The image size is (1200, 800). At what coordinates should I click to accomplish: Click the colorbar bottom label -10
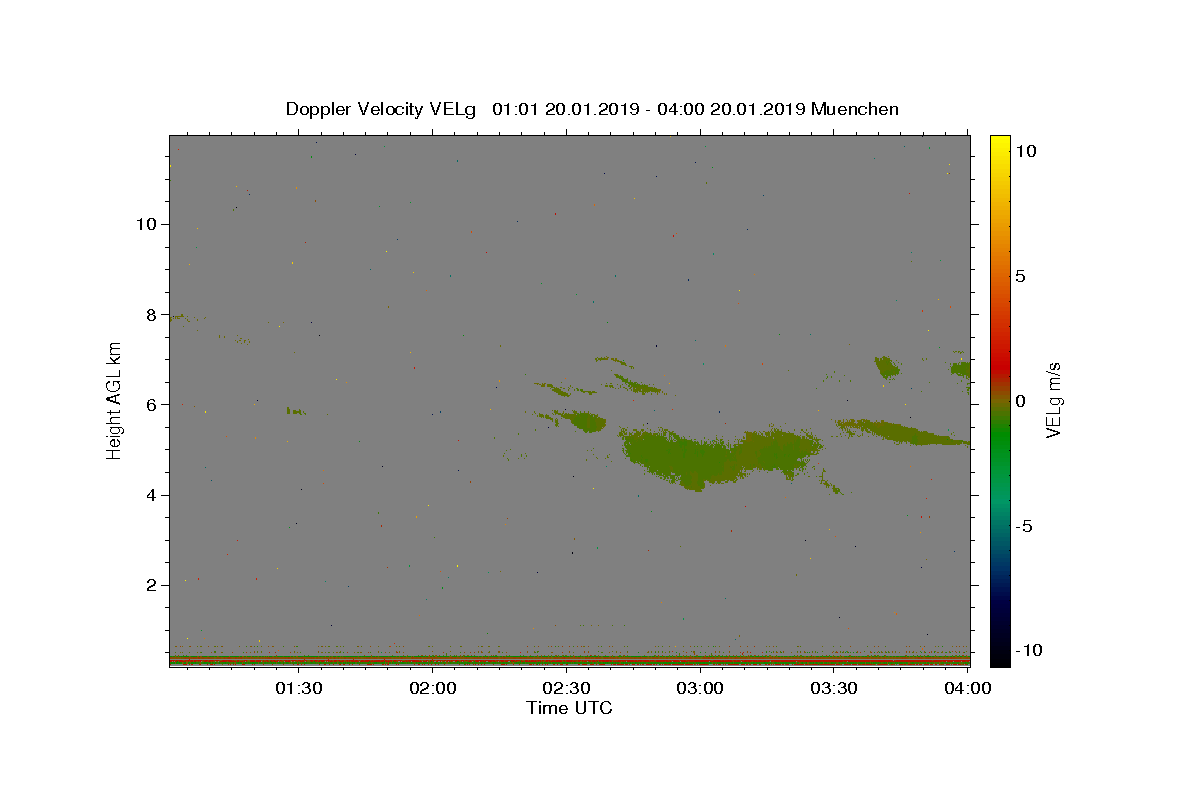[x=1029, y=650]
